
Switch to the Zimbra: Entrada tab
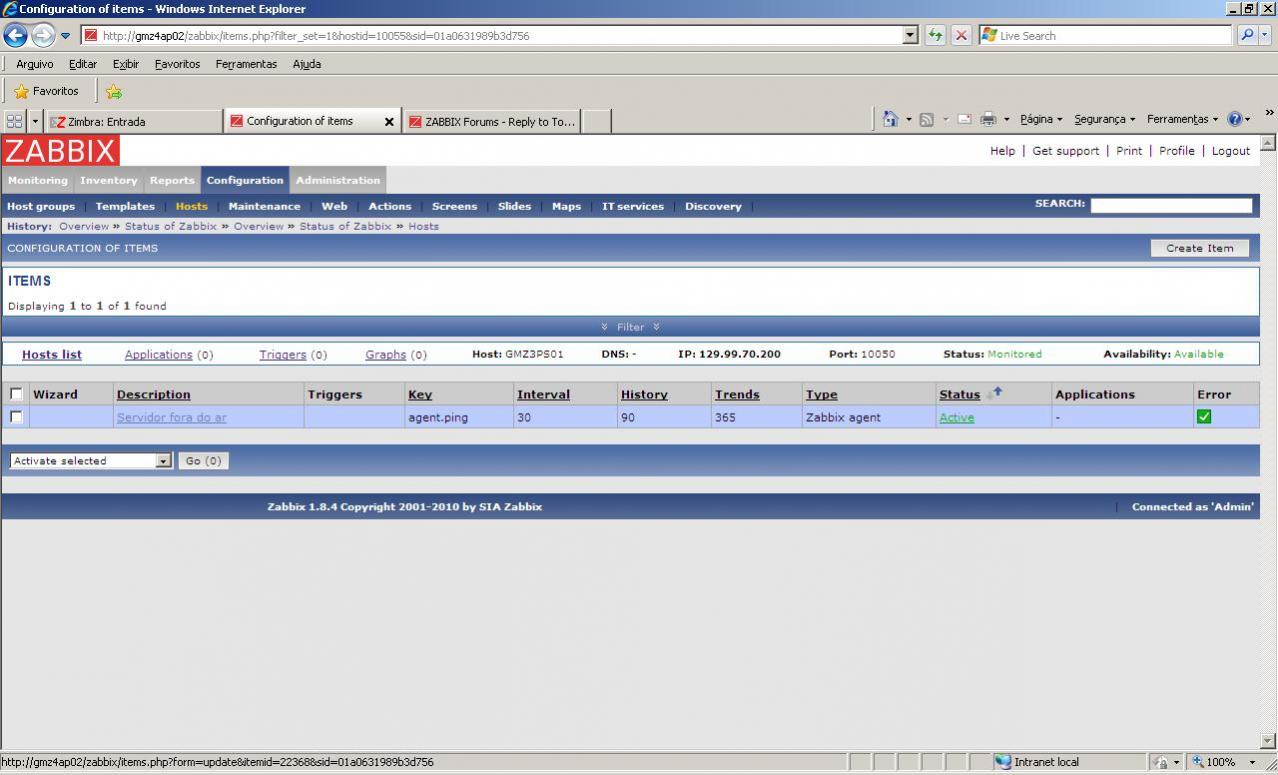[x=134, y=122]
